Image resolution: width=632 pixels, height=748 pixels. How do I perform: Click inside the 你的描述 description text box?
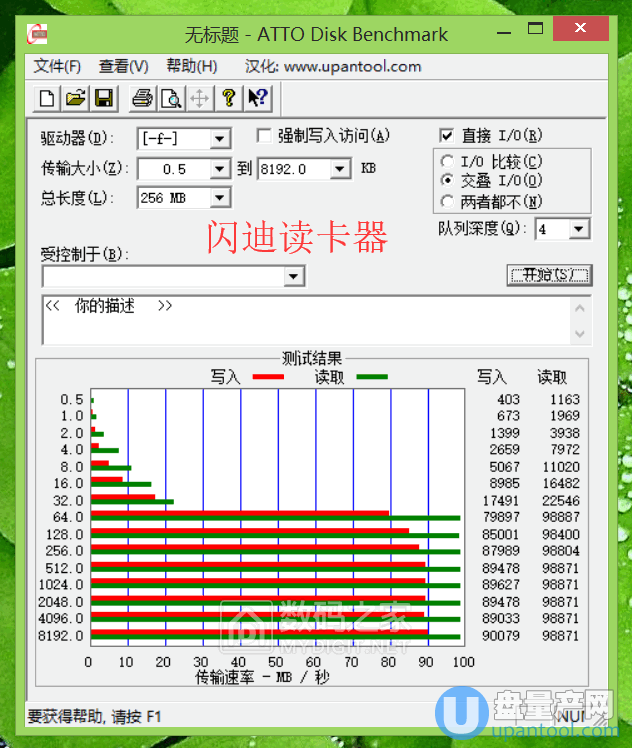pyautogui.click(x=300, y=320)
